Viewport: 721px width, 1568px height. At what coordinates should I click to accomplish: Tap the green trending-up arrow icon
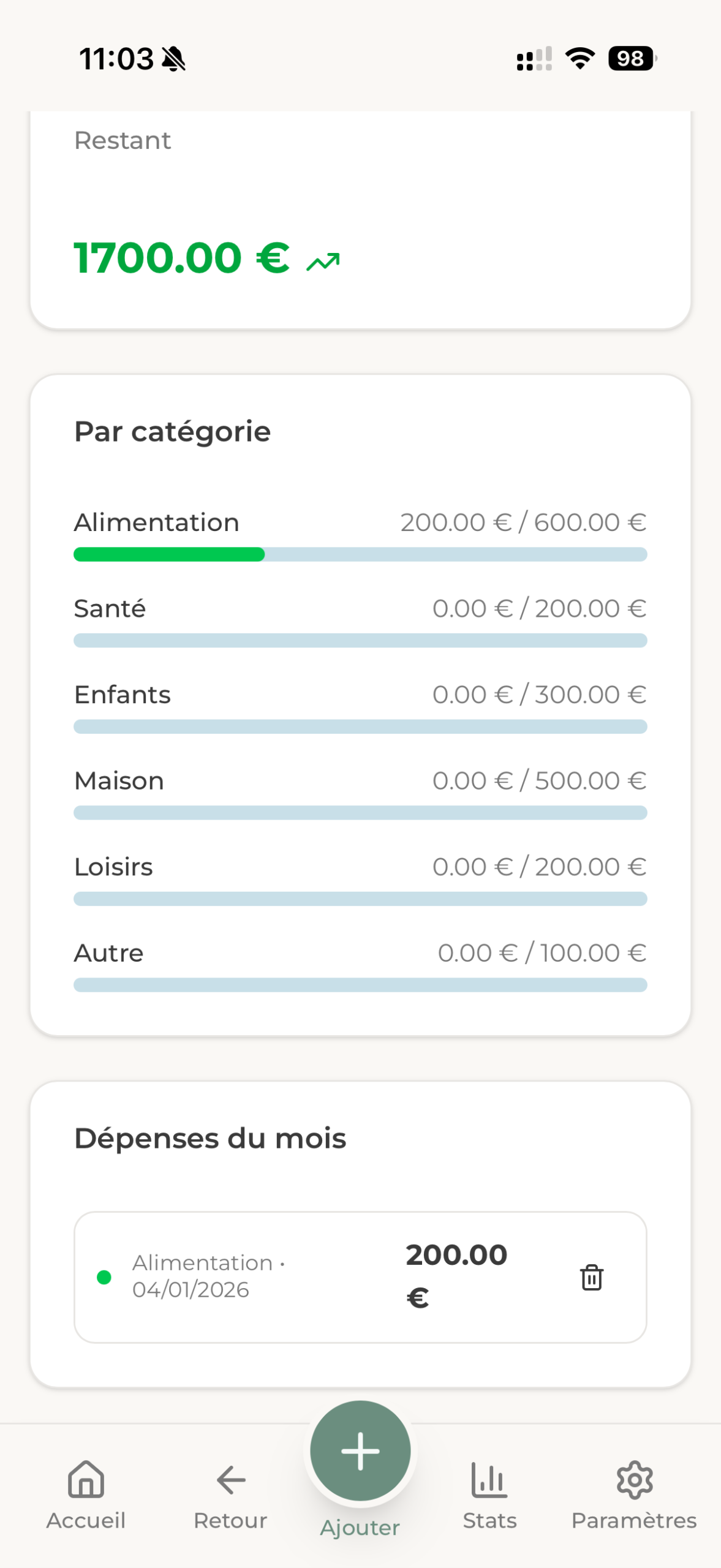323,262
